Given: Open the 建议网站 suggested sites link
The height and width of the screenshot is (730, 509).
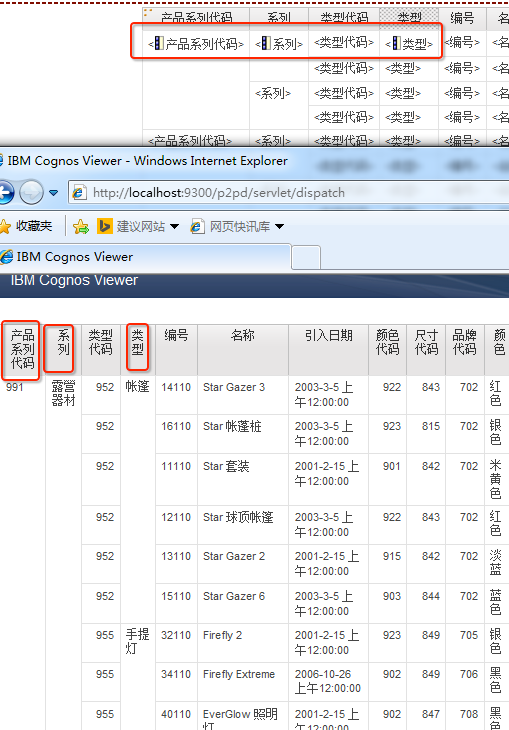Looking at the screenshot, I should (x=131, y=227).
